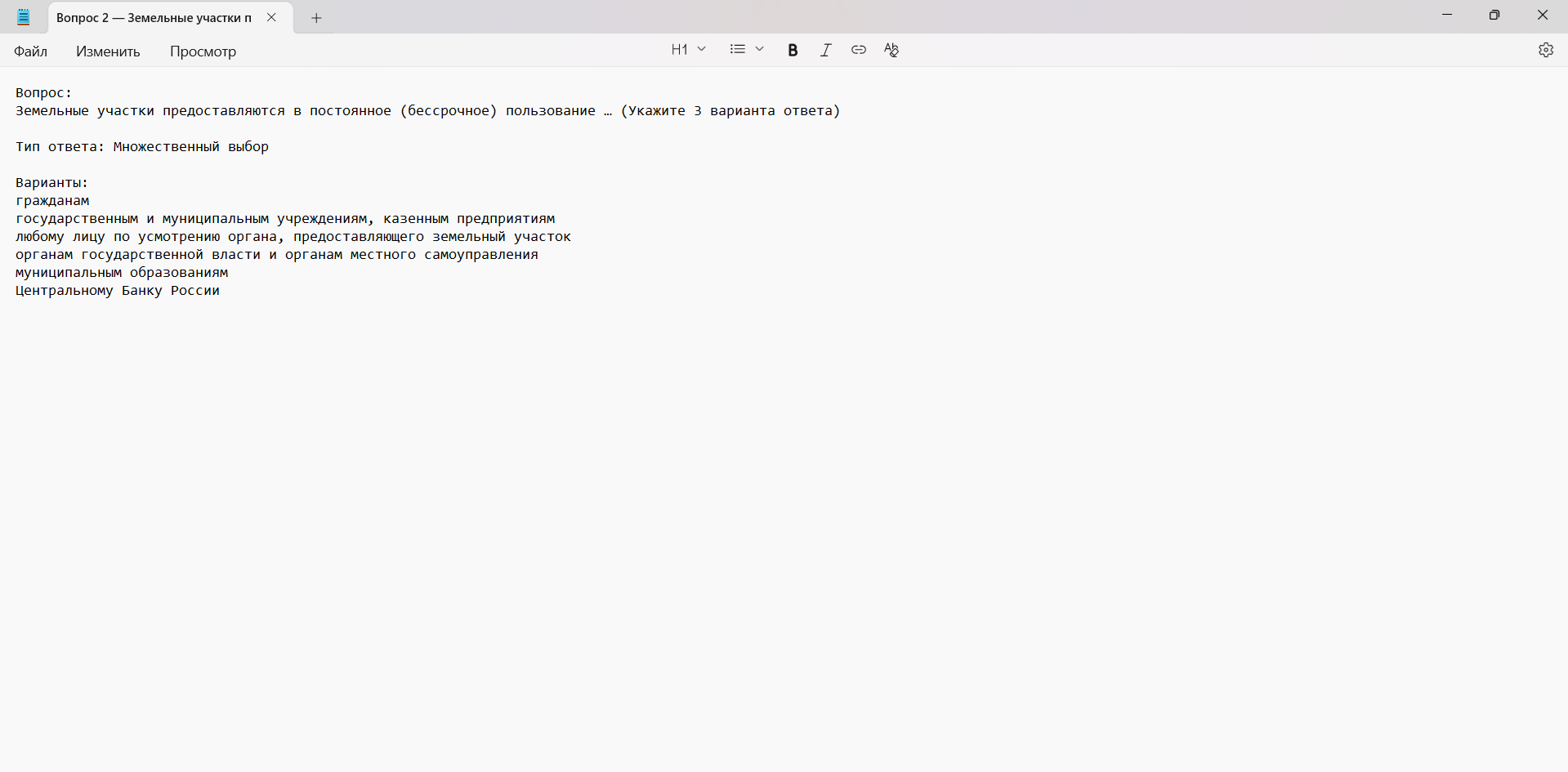Restore down the application window

coord(1494,15)
